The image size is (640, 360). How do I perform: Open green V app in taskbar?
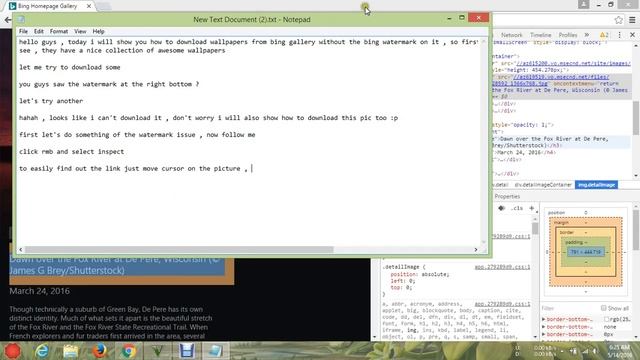click(158, 351)
